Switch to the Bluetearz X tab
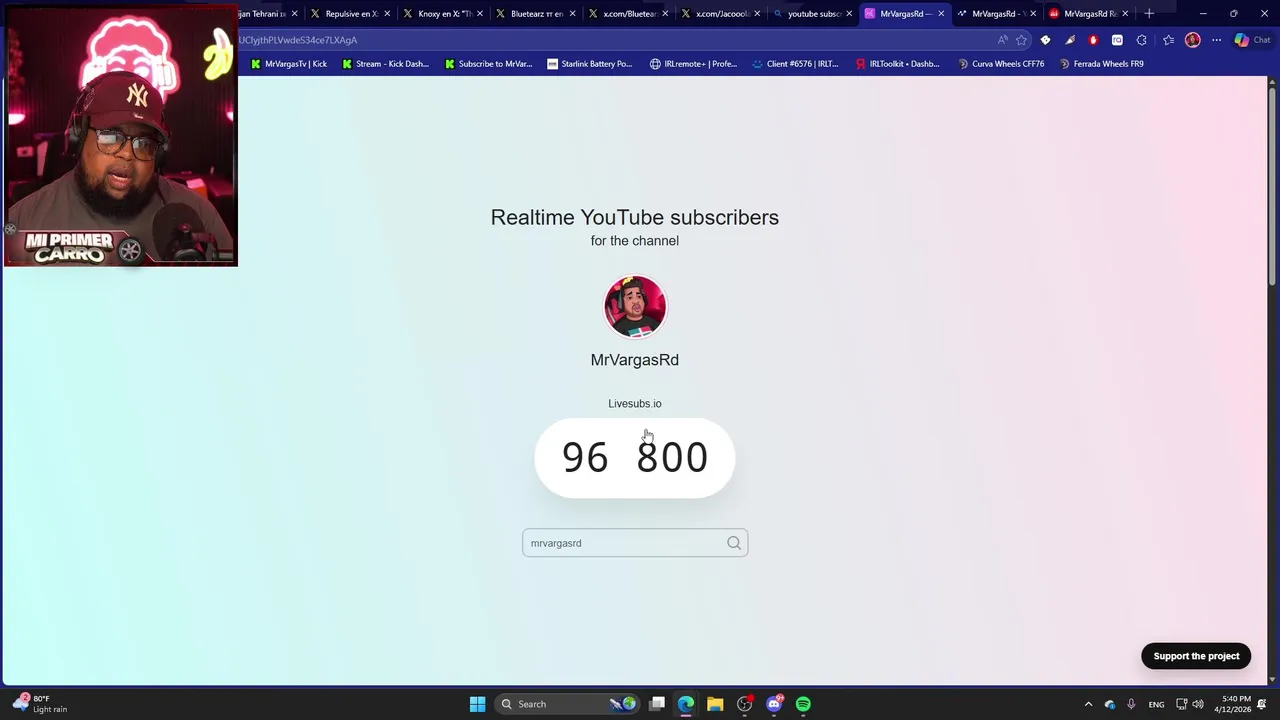Screen dimensions: 1280x720 [536, 14]
